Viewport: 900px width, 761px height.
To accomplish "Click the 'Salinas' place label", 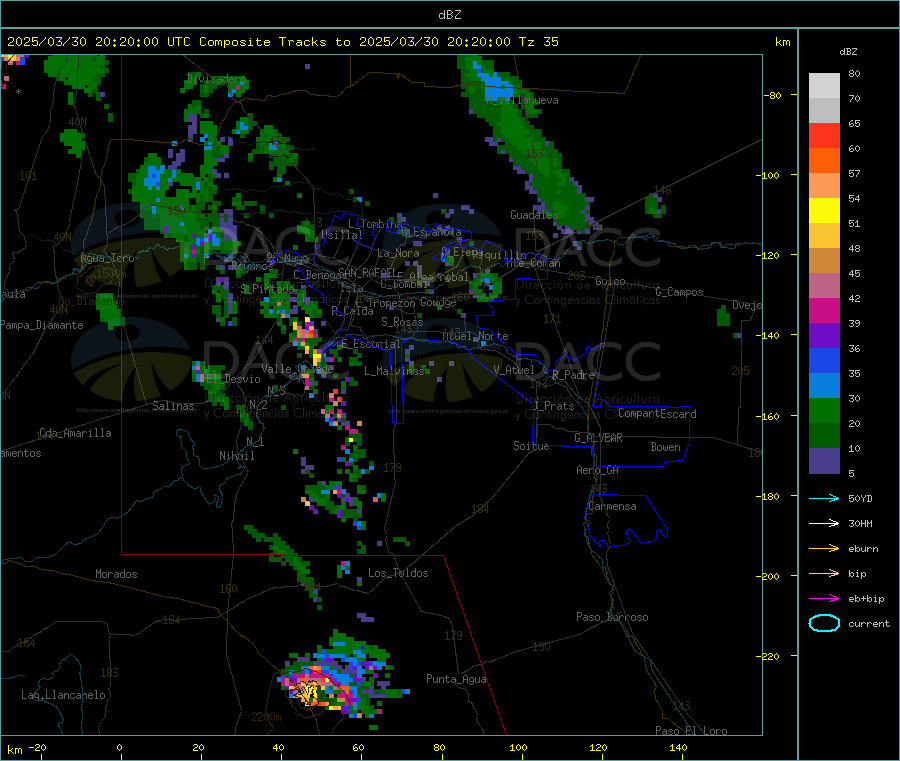I will click(173, 406).
